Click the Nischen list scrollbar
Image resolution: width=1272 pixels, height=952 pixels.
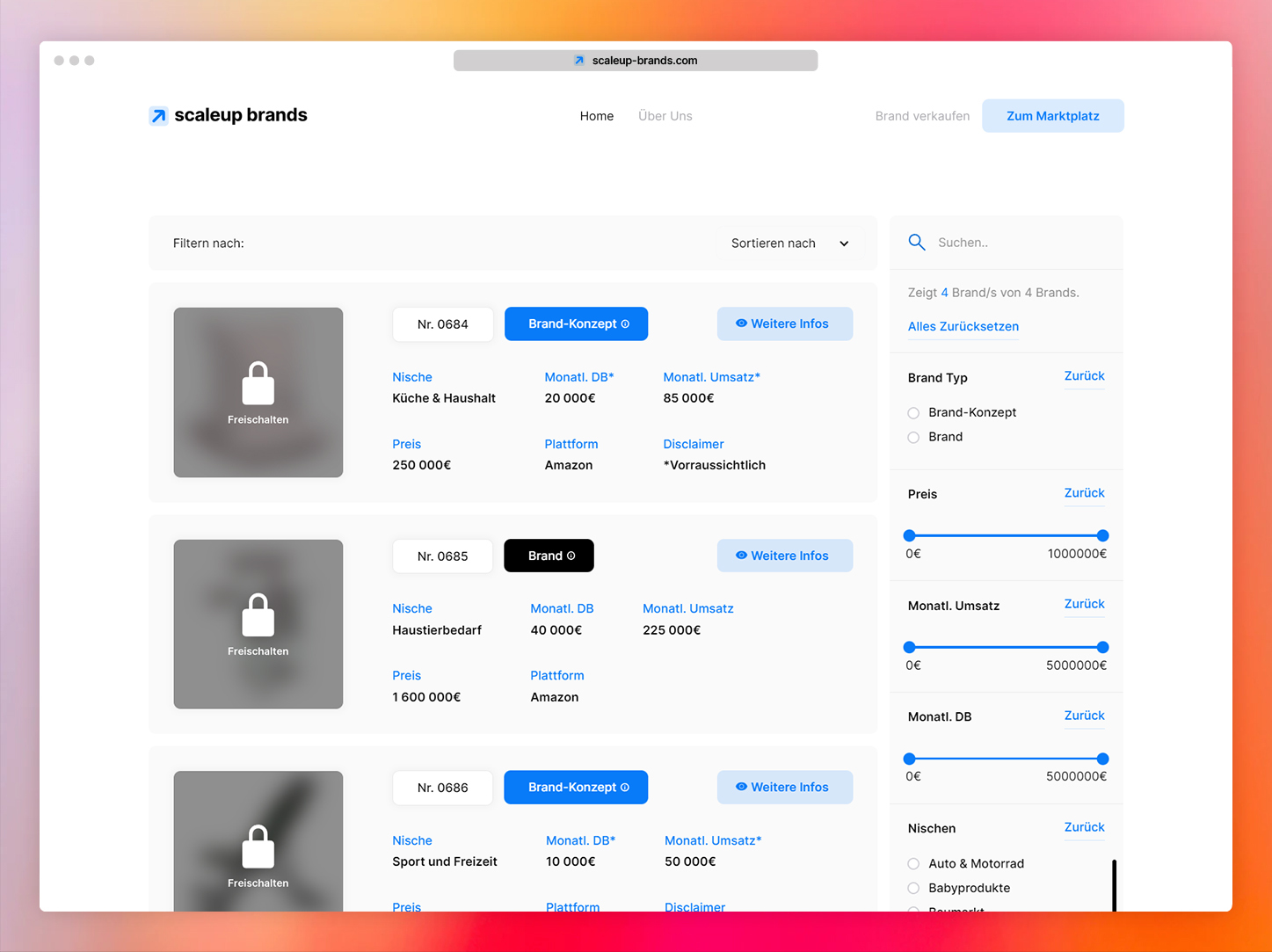pos(1114,885)
